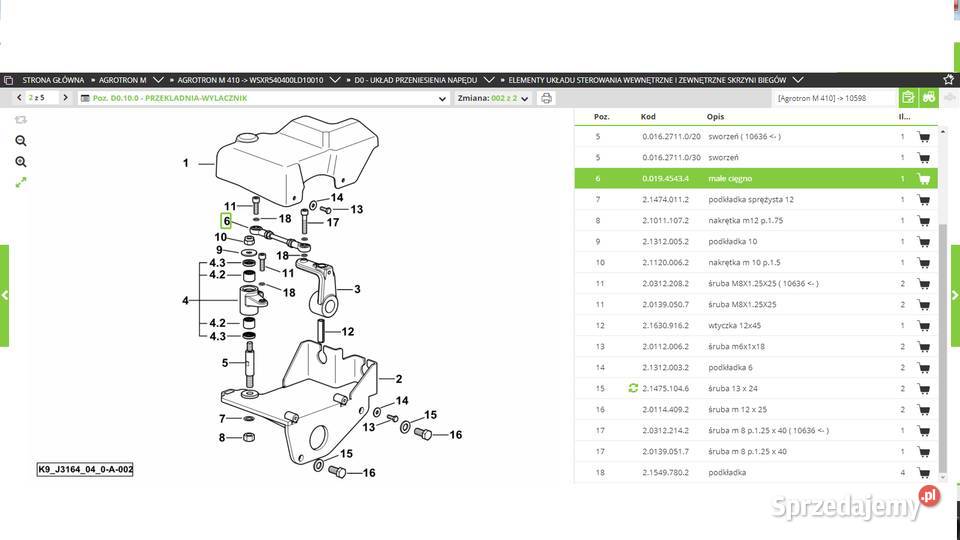Click the print icon in toolbar
The image size is (960, 540).
(546, 98)
